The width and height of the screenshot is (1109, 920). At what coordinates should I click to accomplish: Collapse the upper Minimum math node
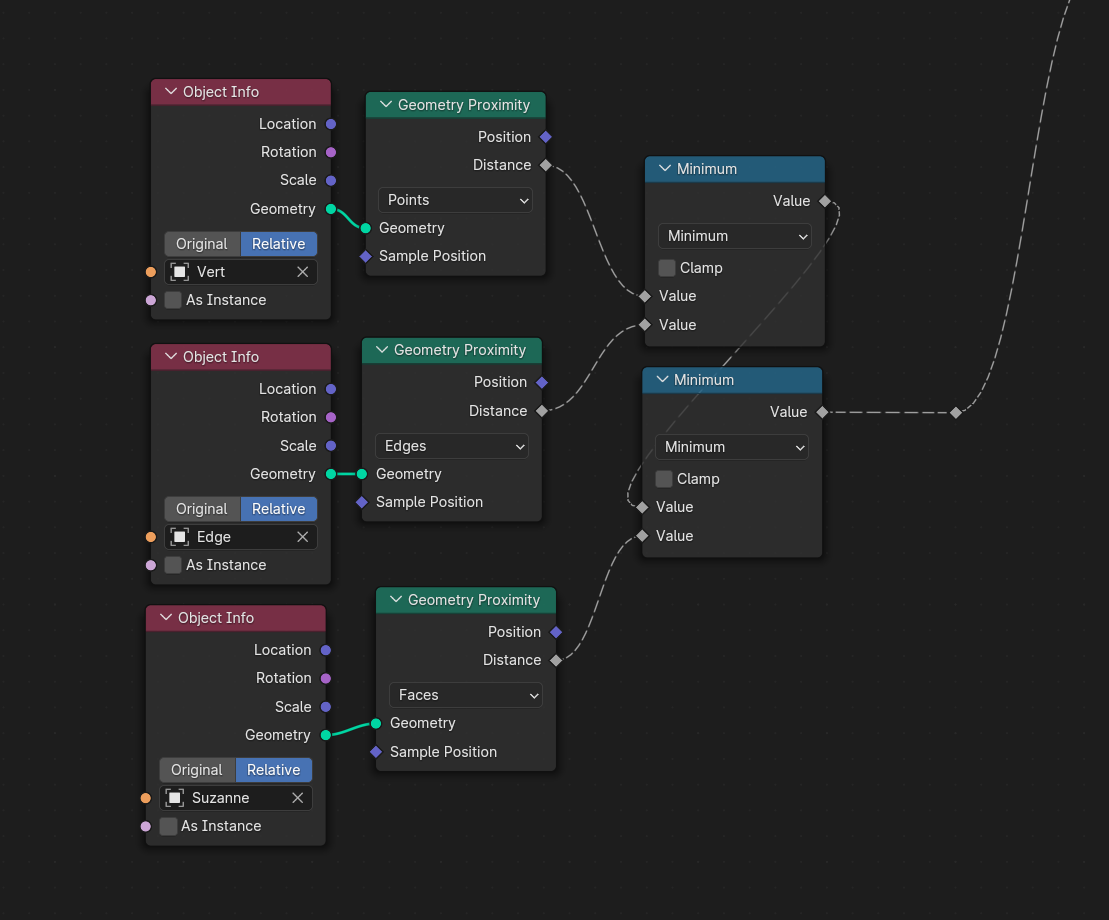664,168
